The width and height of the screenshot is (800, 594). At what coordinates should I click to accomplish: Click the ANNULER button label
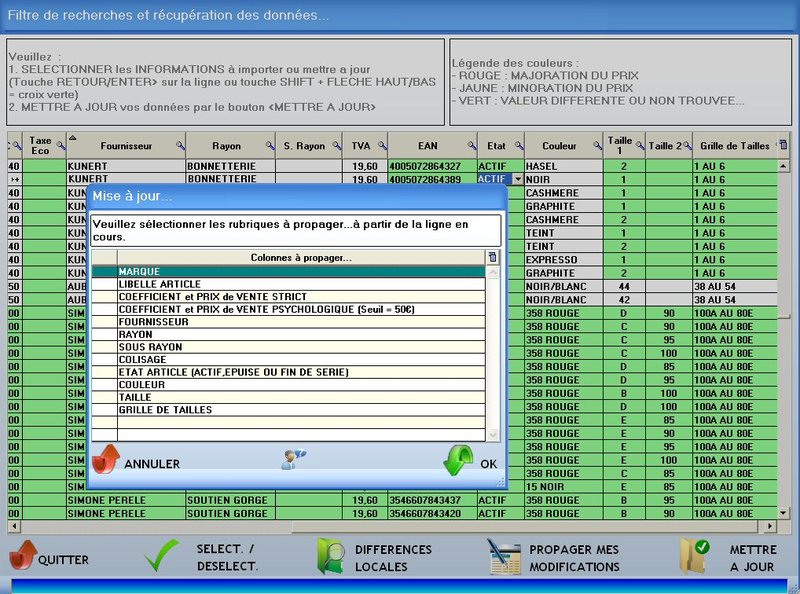[152, 464]
